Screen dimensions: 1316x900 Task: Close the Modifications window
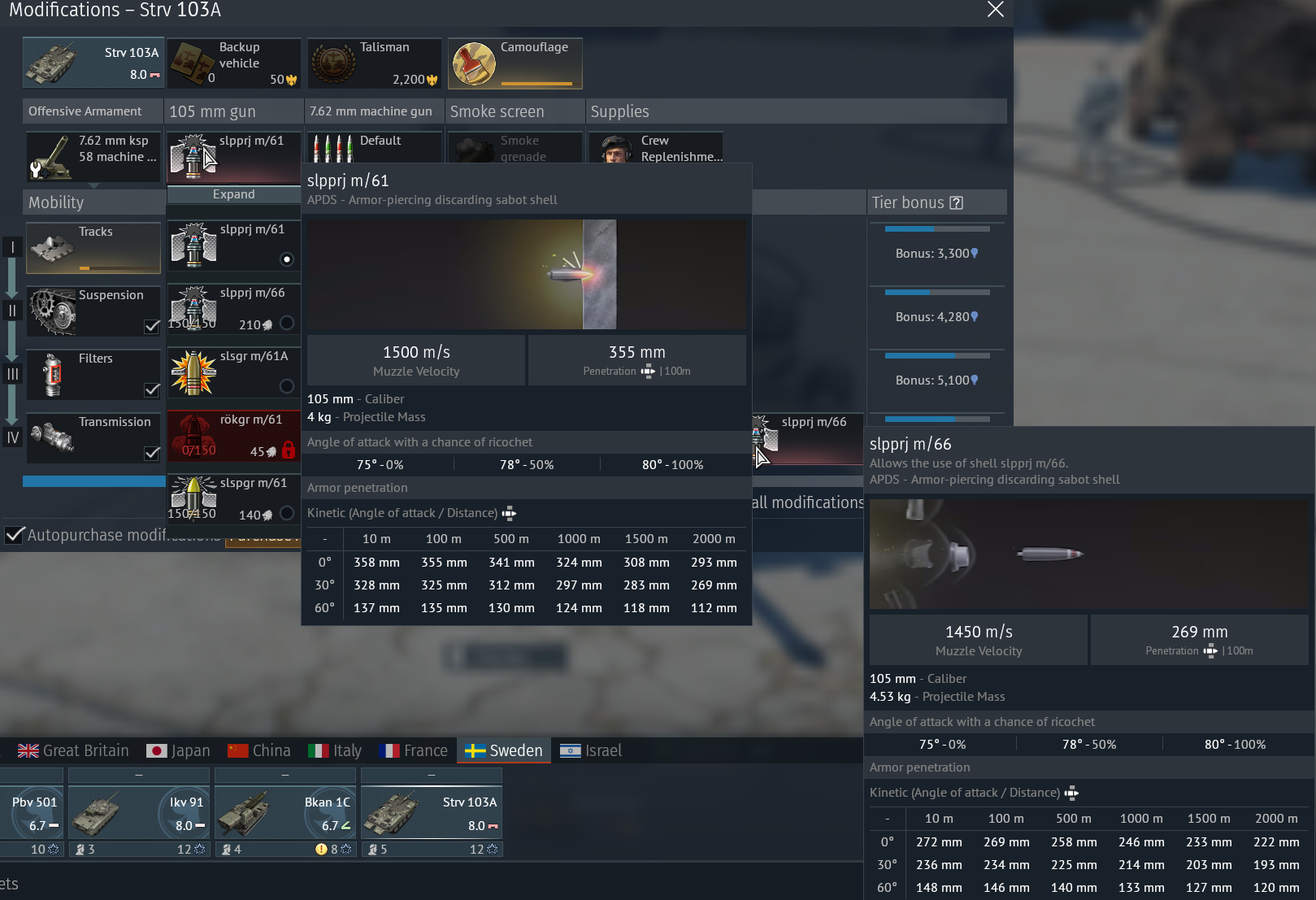(996, 10)
